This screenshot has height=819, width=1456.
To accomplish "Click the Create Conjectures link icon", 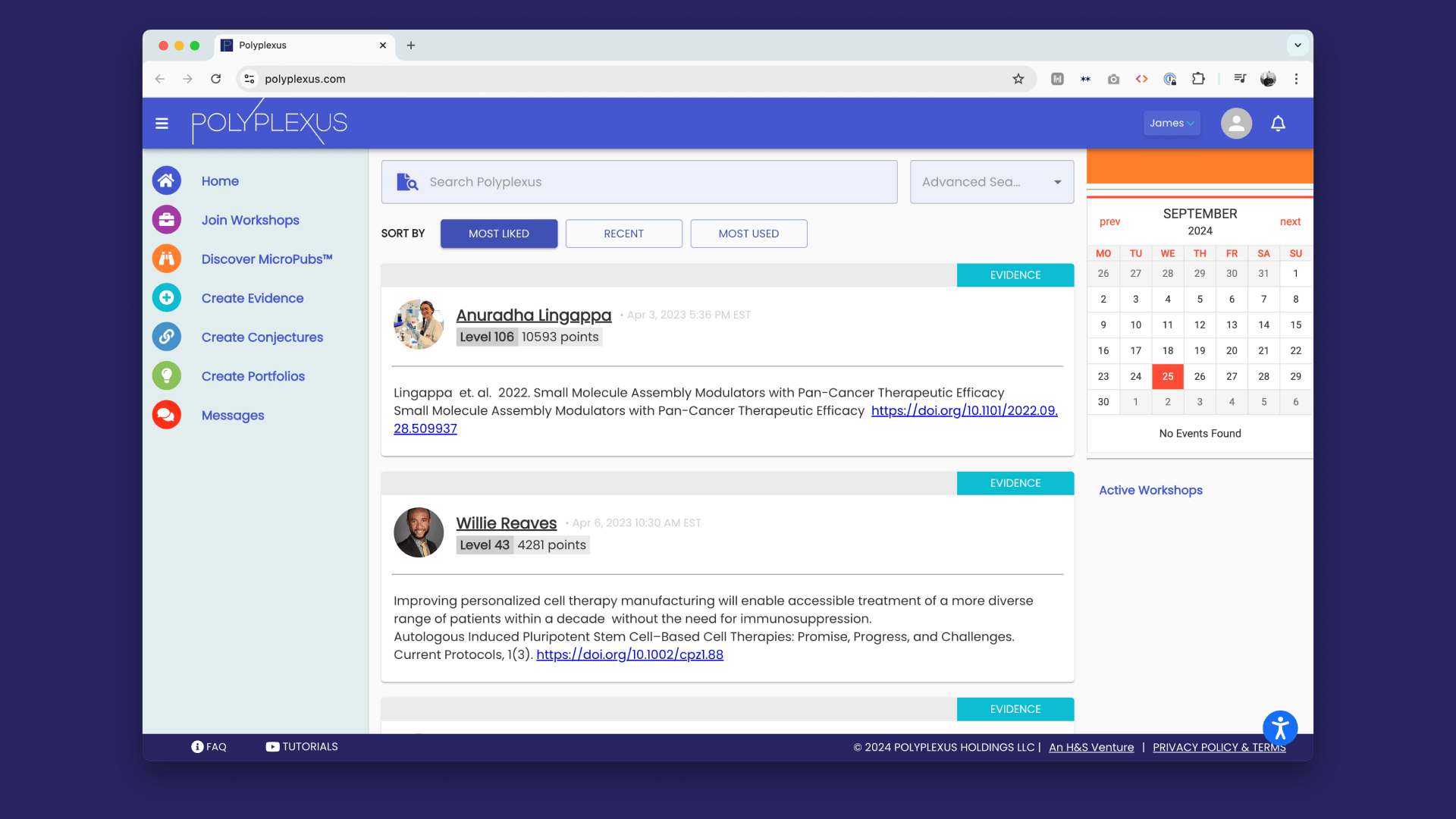I will [166, 337].
